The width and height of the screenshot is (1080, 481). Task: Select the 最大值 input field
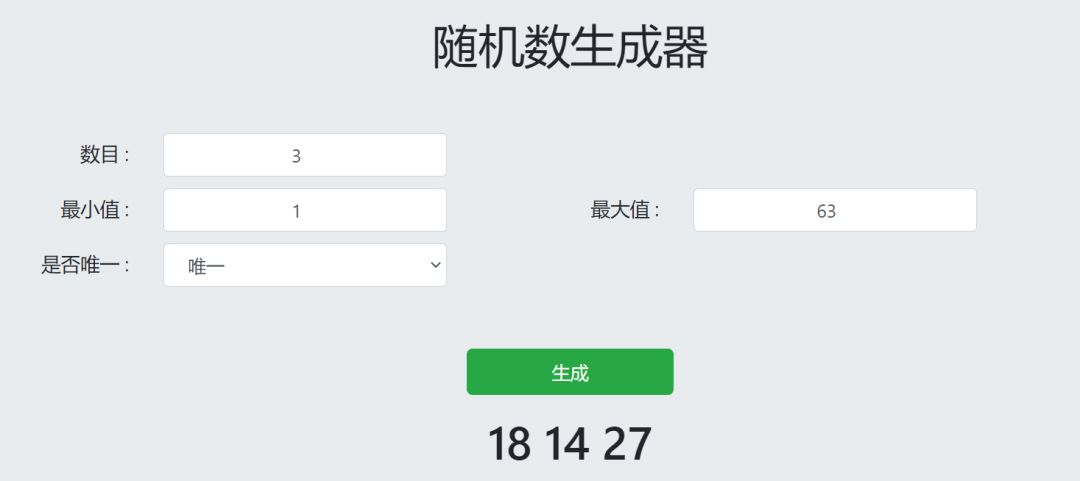834,210
